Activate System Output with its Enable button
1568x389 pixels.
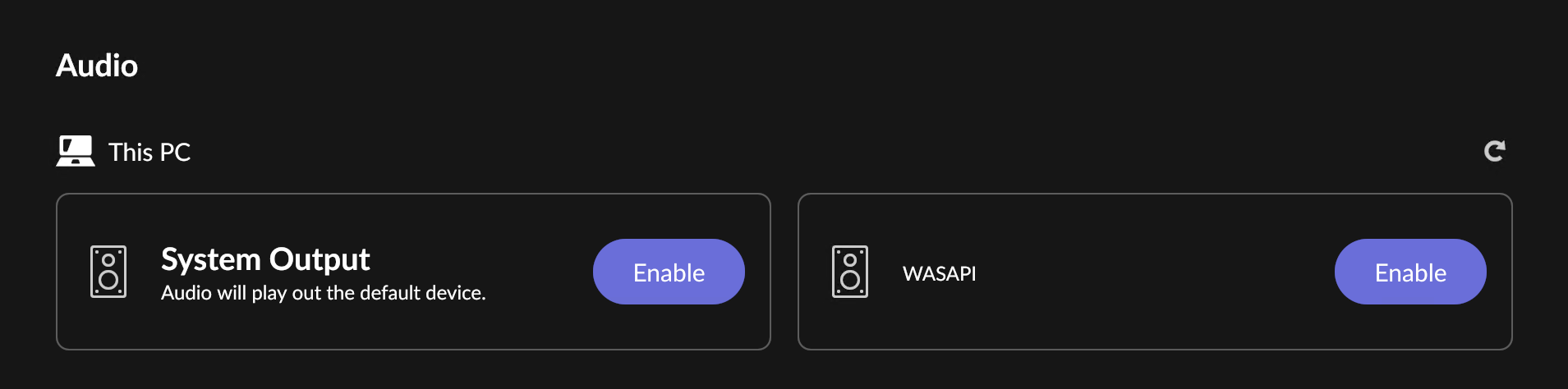669,272
